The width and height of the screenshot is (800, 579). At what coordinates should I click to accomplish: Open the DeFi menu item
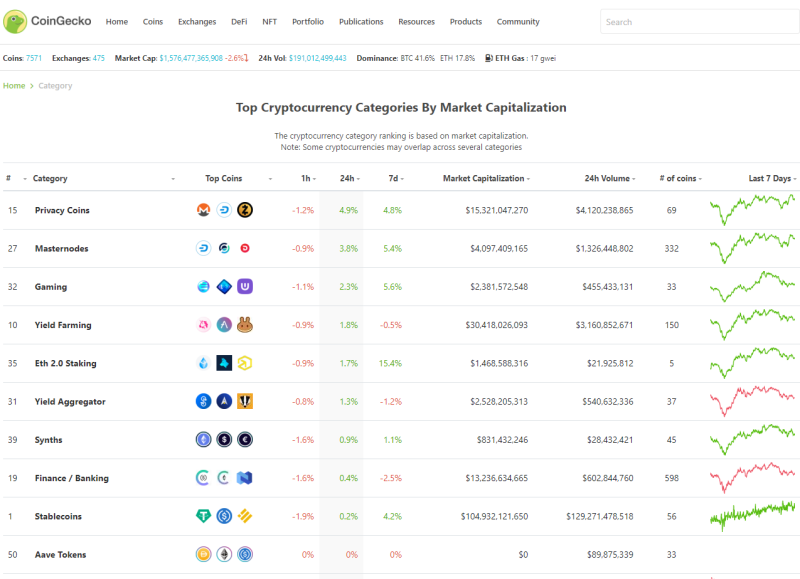pos(239,21)
